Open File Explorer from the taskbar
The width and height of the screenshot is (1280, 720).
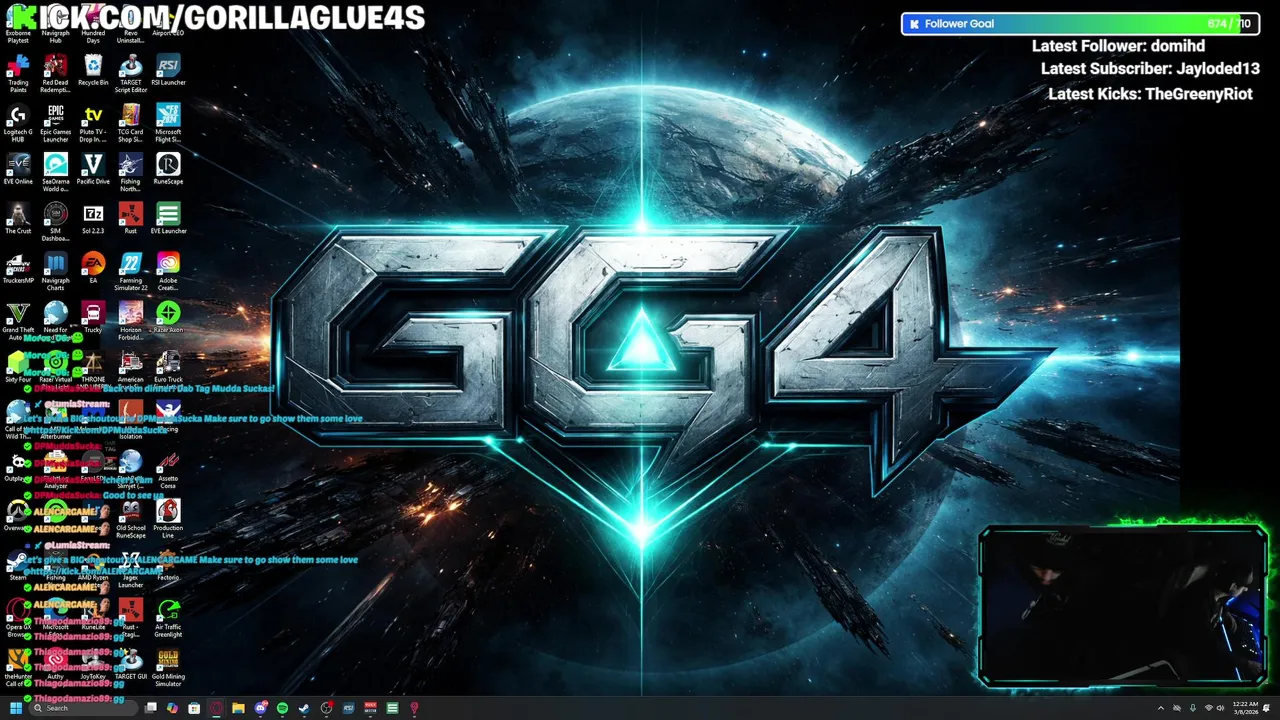click(238, 708)
